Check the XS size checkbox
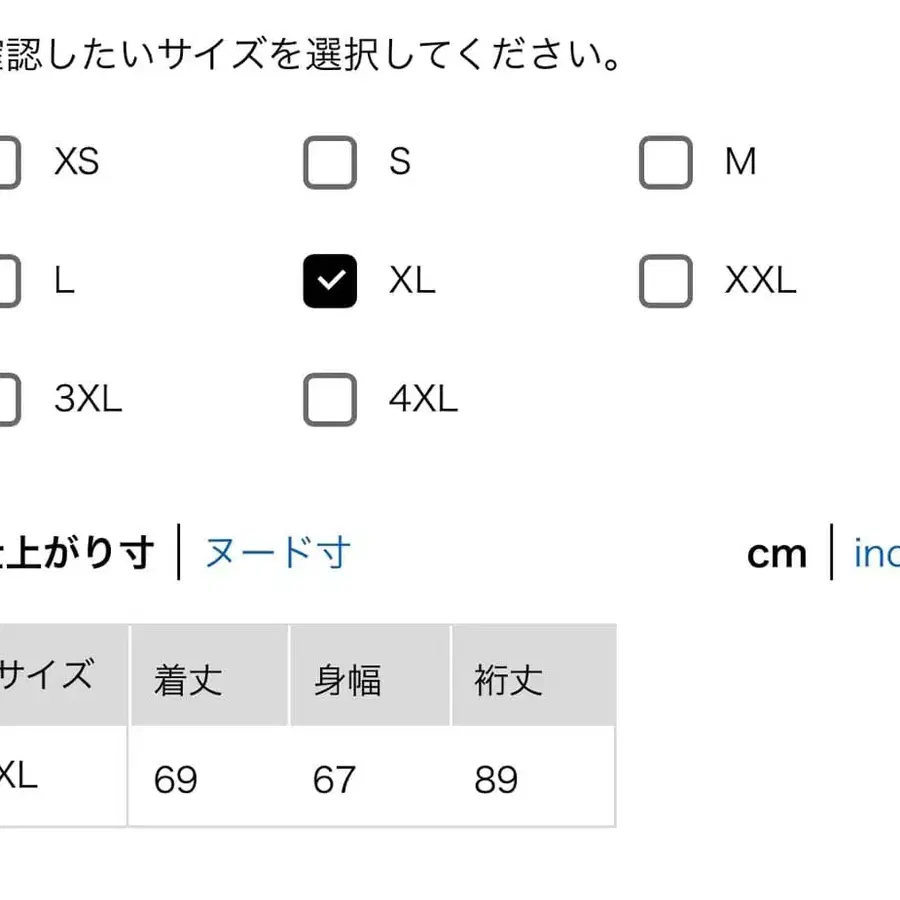This screenshot has height=900, width=900. pyautogui.click(x=6, y=163)
